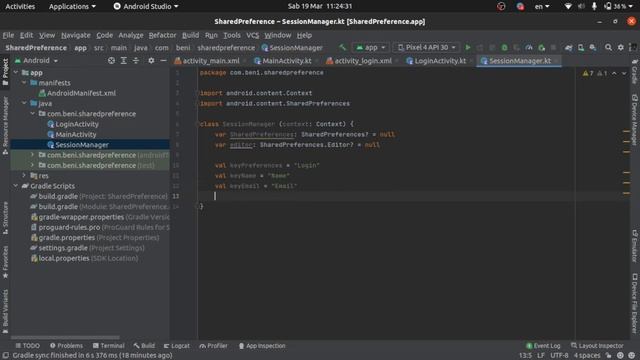This screenshot has height=360, width=640.
Task: Open the Favorites side panel
Action: [x=5, y=262]
